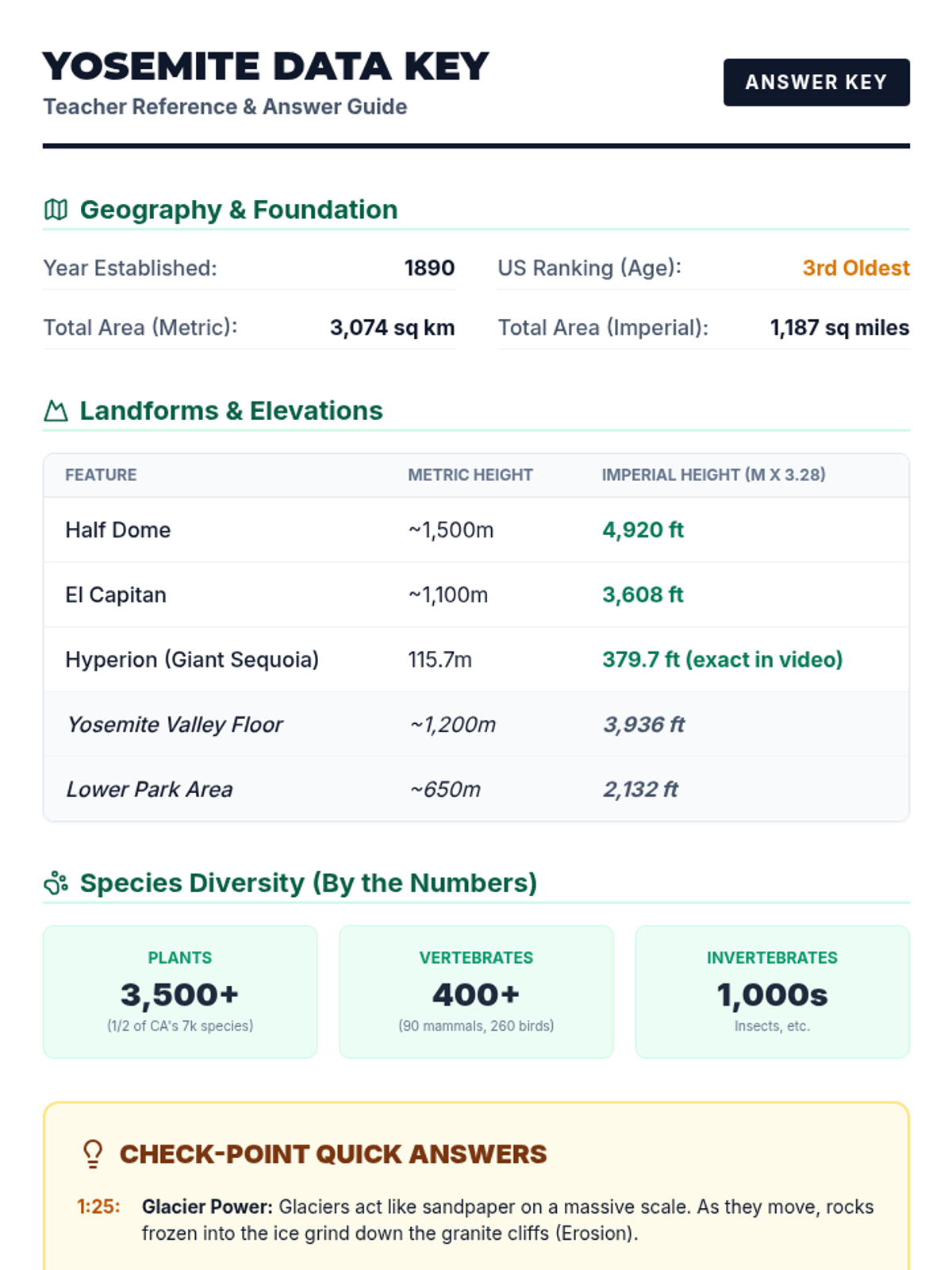
Task: Open the Invertebrates 1,000s card
Action: click(772, 991)
